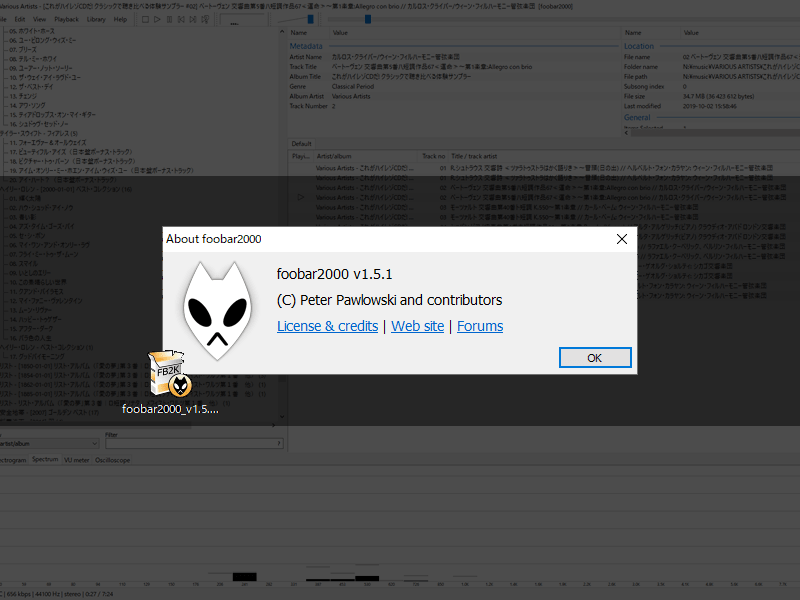Click OK to close the About dialog
Image resolution: width=800 pixels, height=600 pixels.
(x=595, y=357)
